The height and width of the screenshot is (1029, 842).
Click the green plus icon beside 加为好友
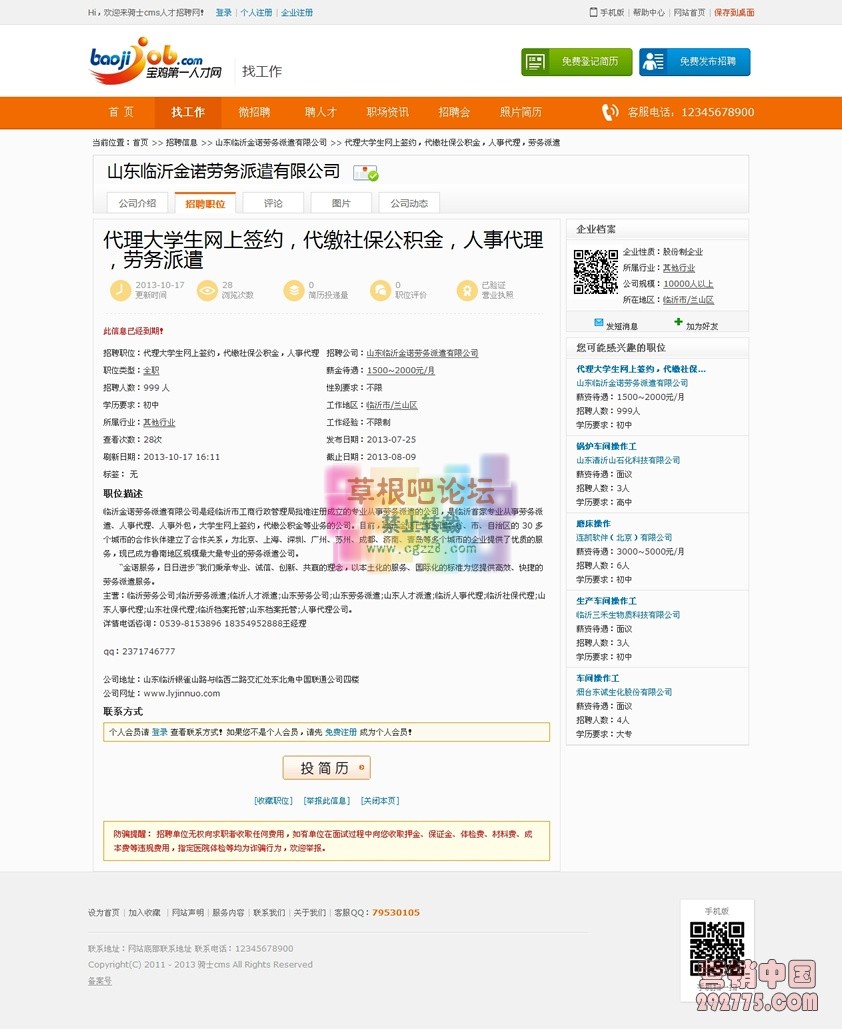(x=678, y=322)
